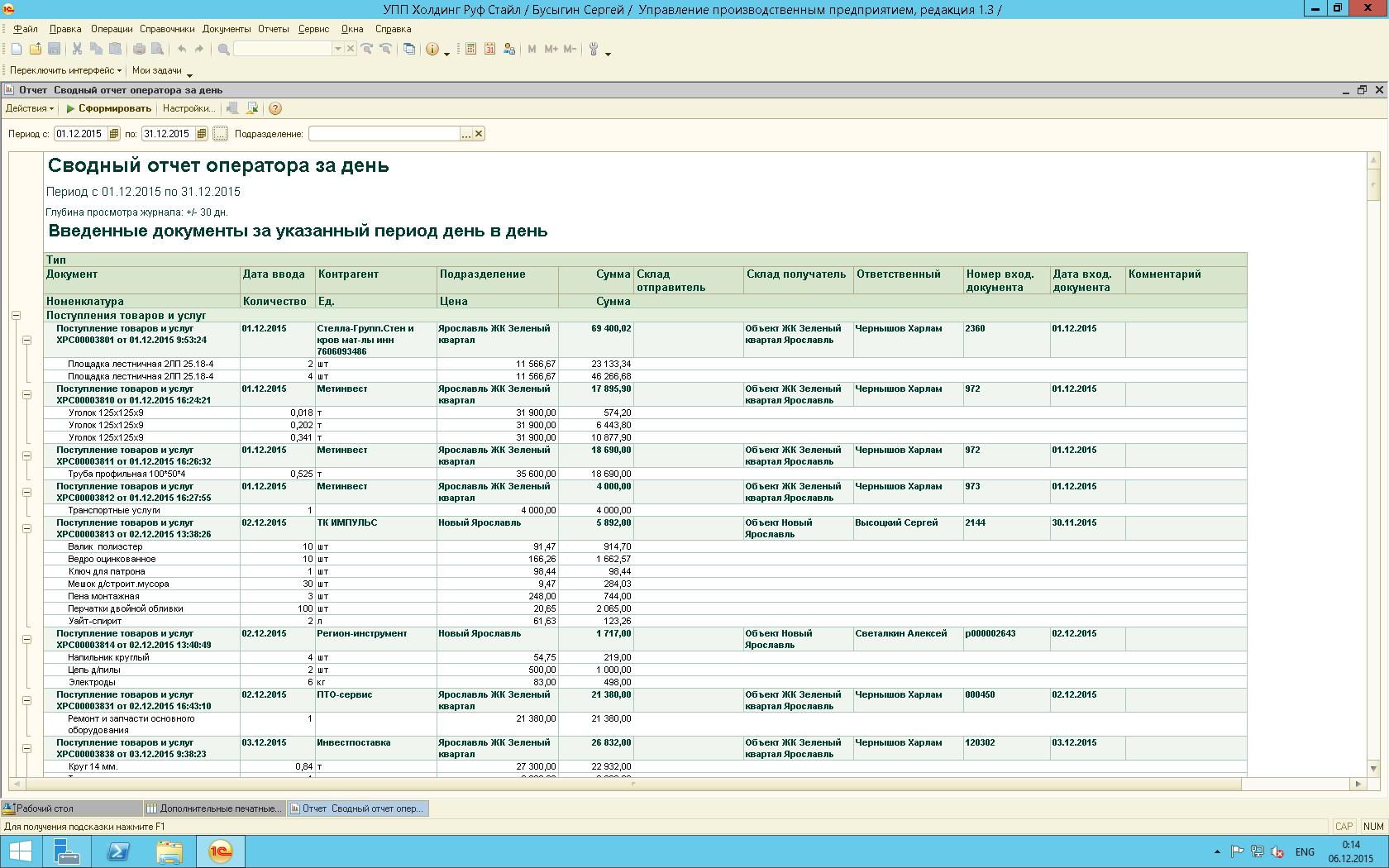Click the wrench service tools icon
This screenshot has width=1389, height=868.
click(594, 50)
